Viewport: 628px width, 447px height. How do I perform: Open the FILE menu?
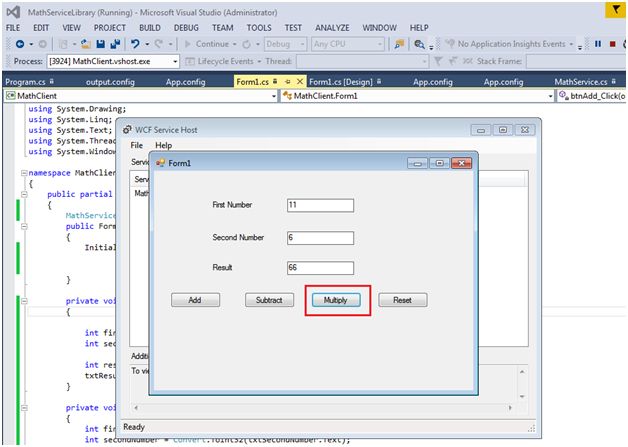(13, 28)
